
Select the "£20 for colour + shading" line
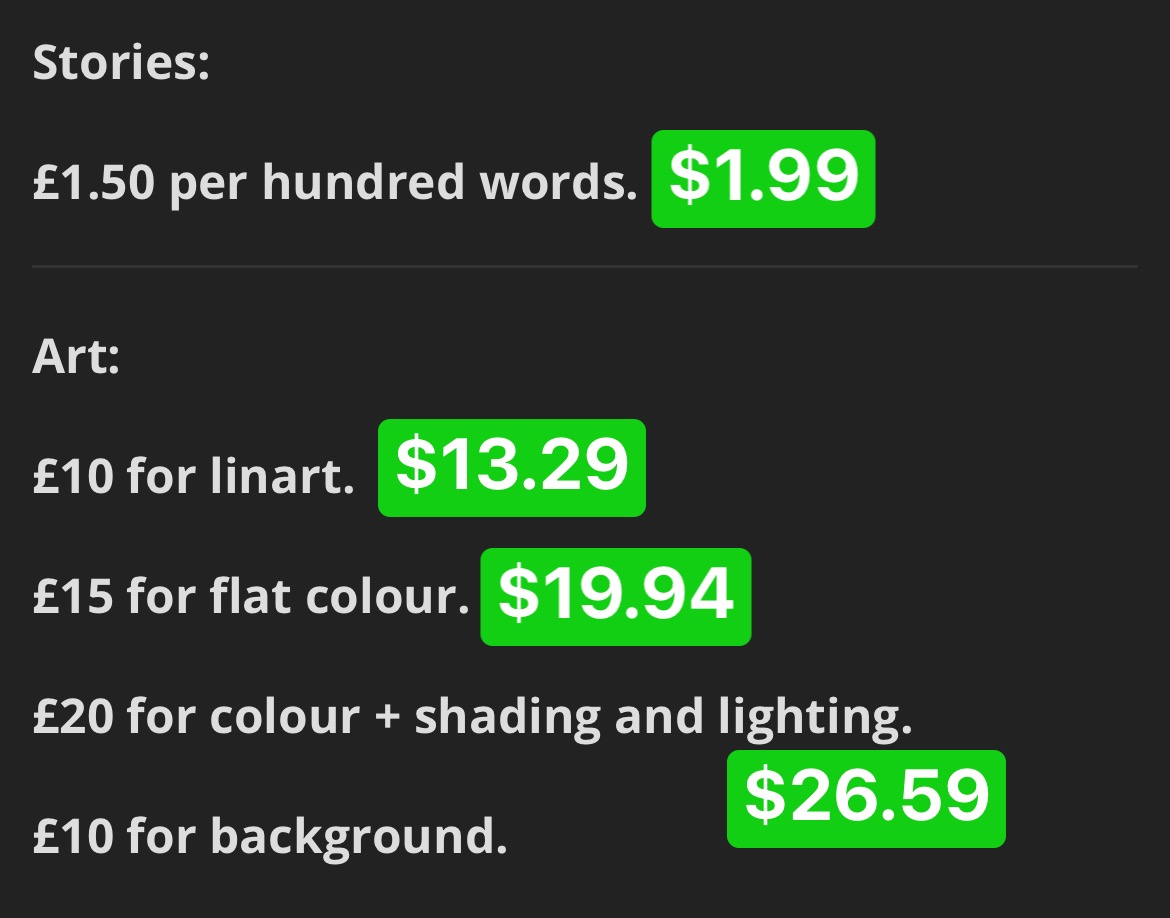tap(471, 717)
